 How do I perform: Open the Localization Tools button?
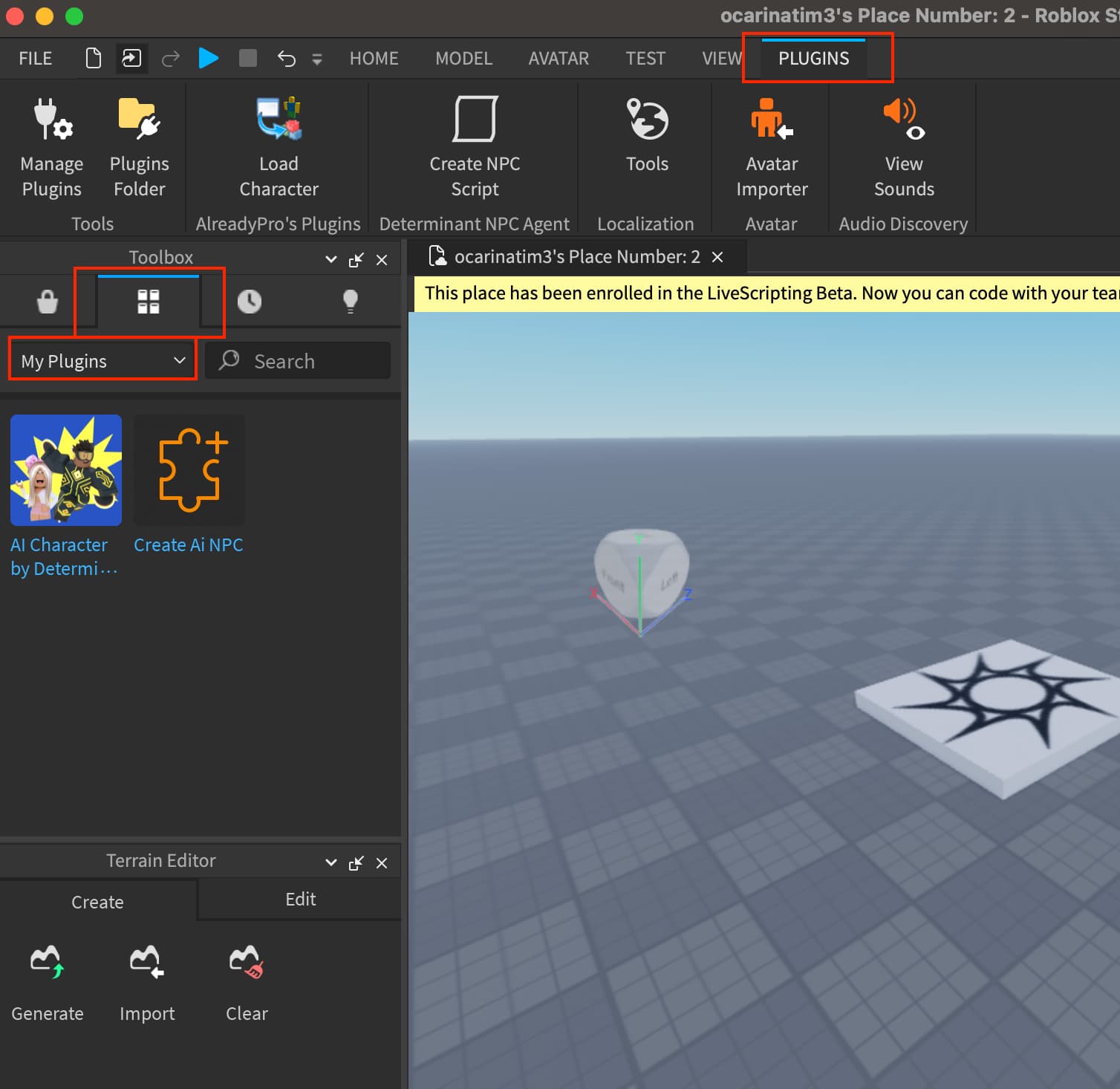pyautogui.click(x=647, y=134)
